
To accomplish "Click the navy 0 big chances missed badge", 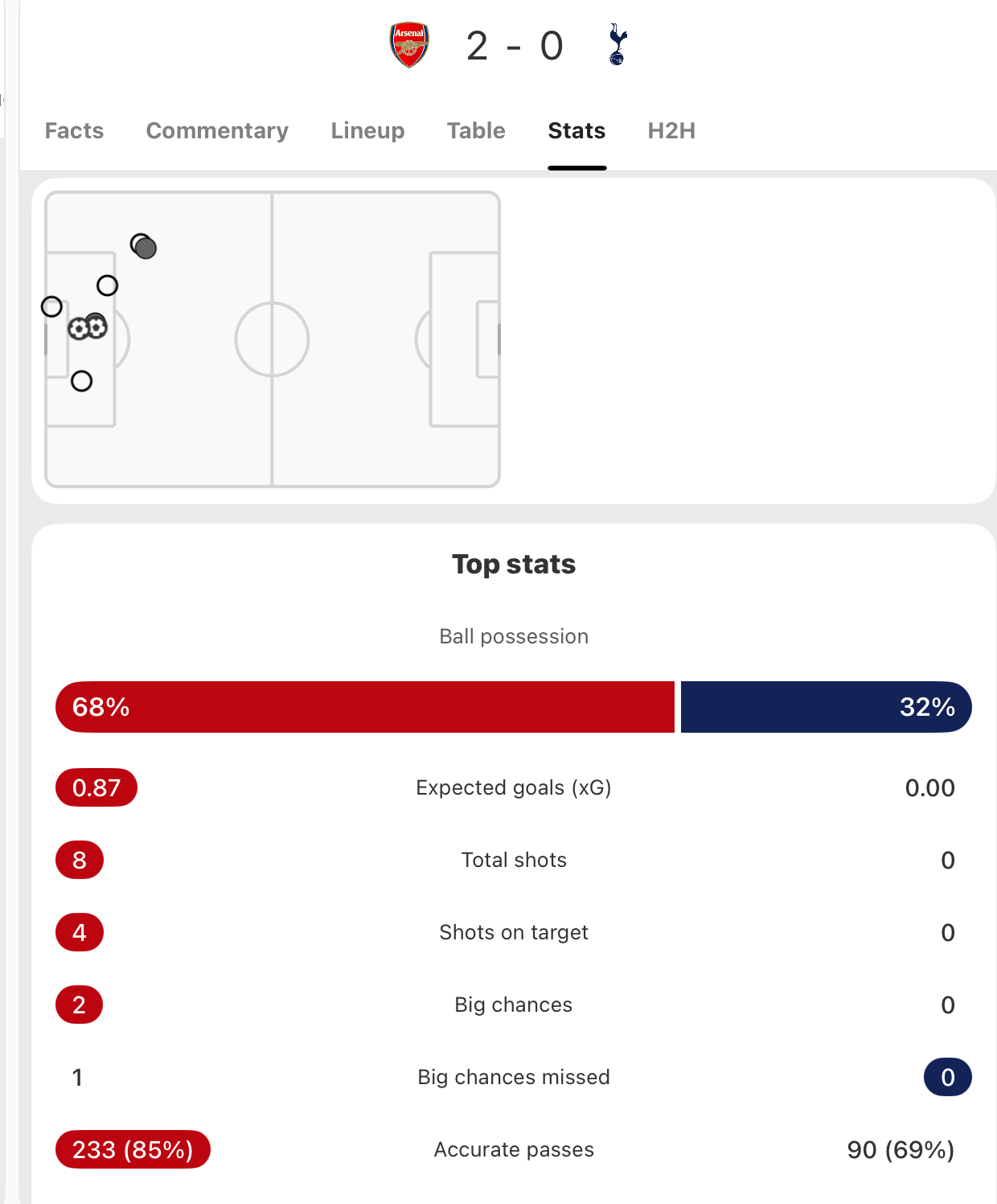I will pos(947,1077).
